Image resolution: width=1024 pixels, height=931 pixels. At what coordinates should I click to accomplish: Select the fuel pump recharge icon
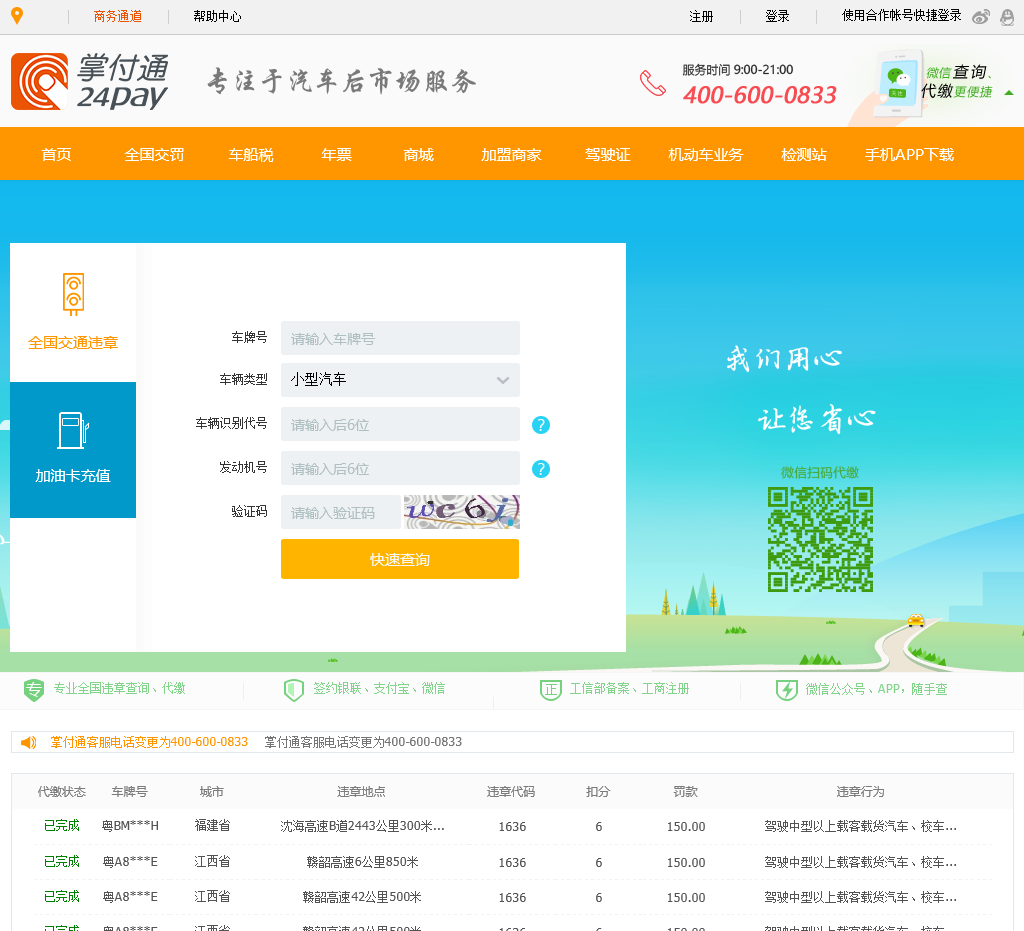click(73, 430)
